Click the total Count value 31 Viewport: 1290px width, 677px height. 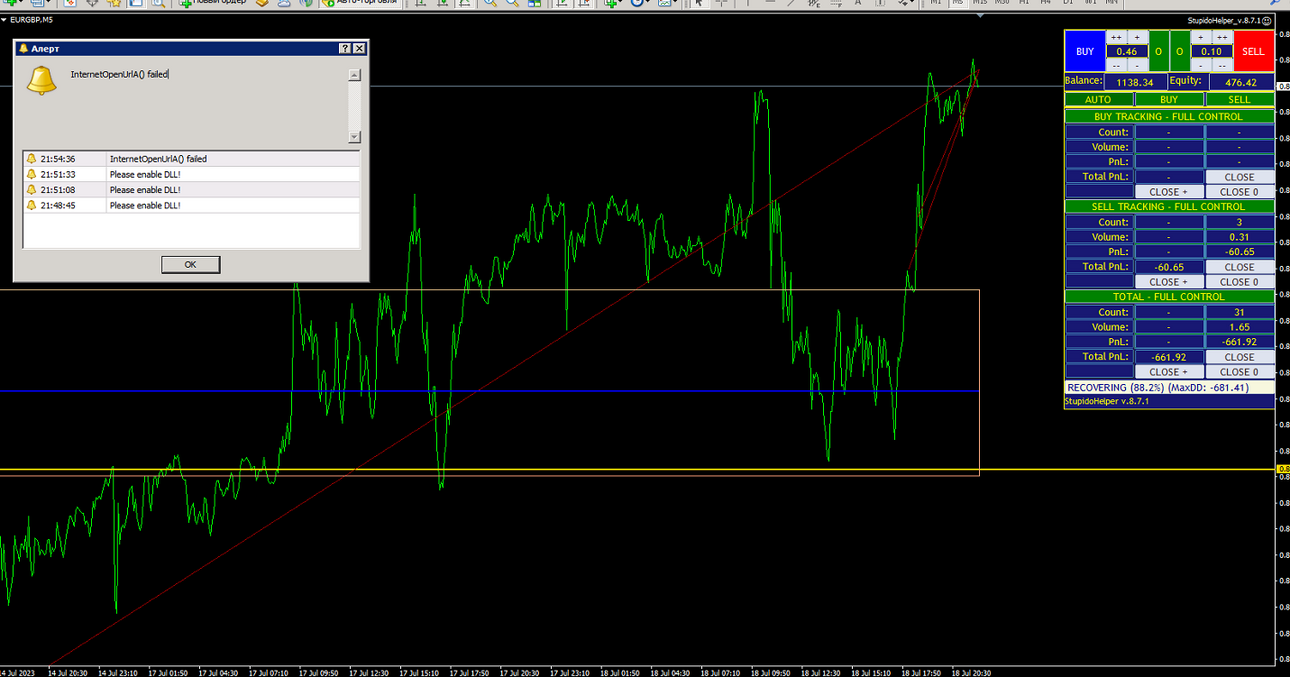point(1240,312)
